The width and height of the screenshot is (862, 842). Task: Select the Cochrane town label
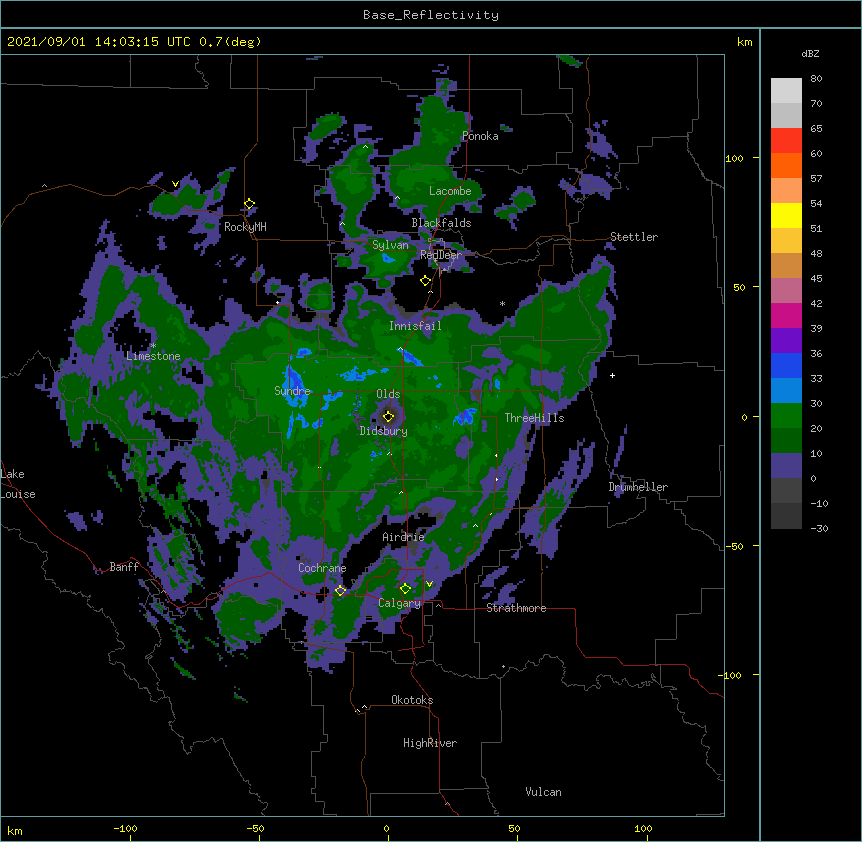point(322,568)
